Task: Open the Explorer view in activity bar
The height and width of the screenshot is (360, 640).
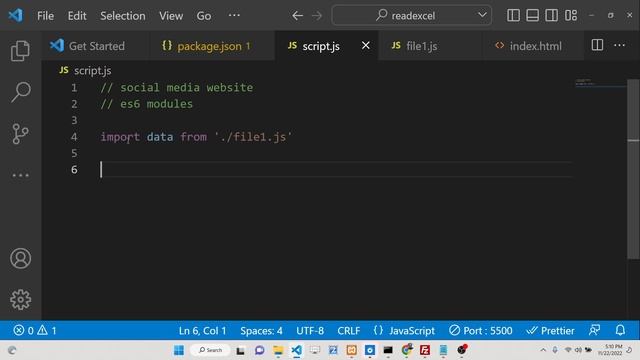Action: click(20, 51)
